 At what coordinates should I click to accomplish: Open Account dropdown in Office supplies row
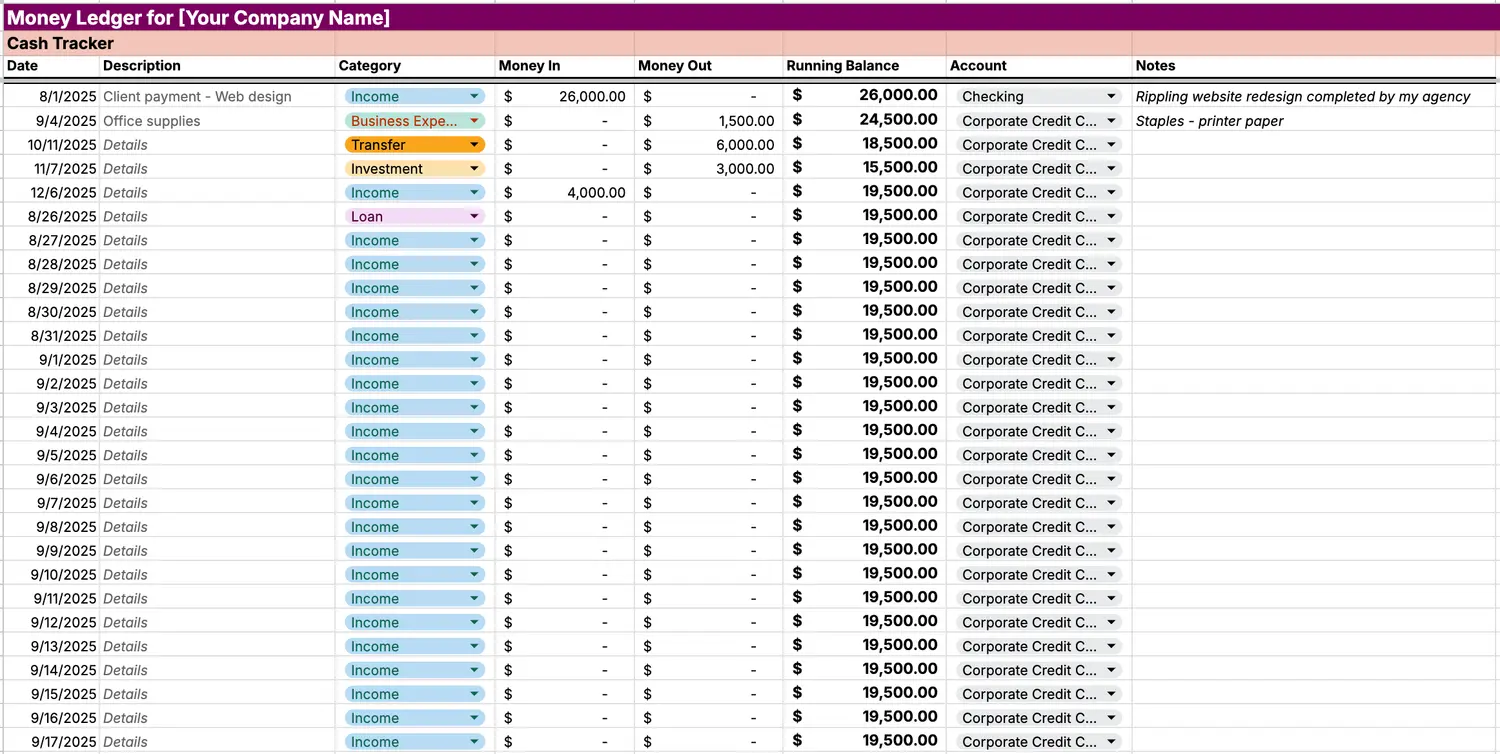[1039, 121]
